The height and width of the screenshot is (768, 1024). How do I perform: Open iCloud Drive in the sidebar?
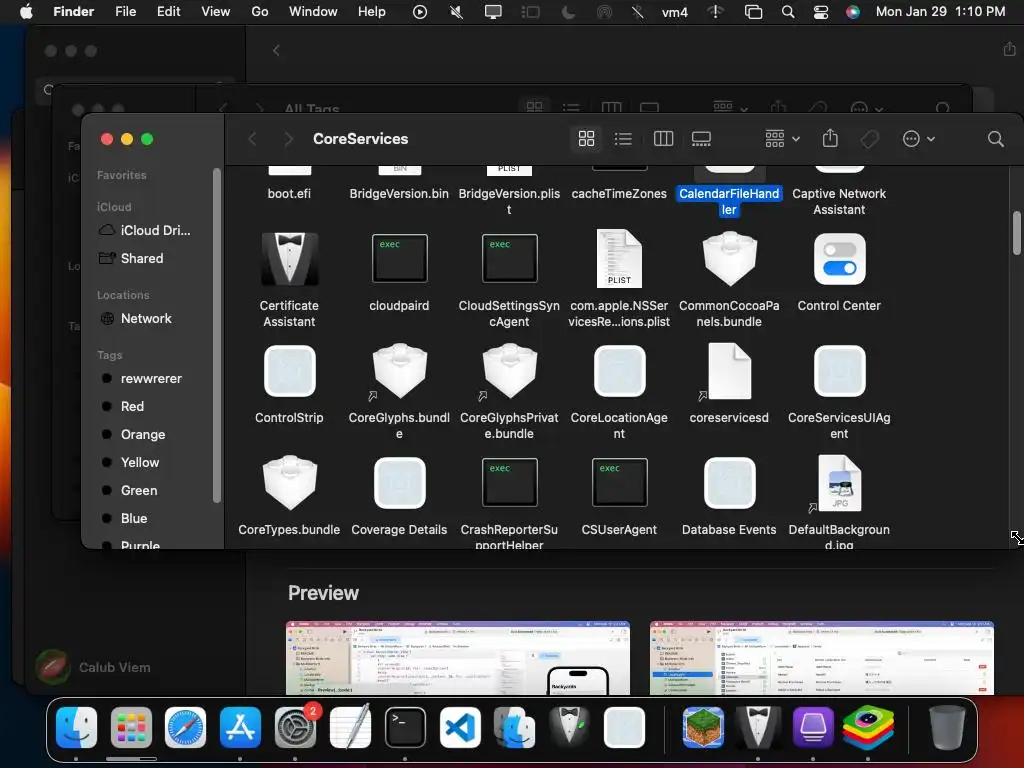(154, 231)
